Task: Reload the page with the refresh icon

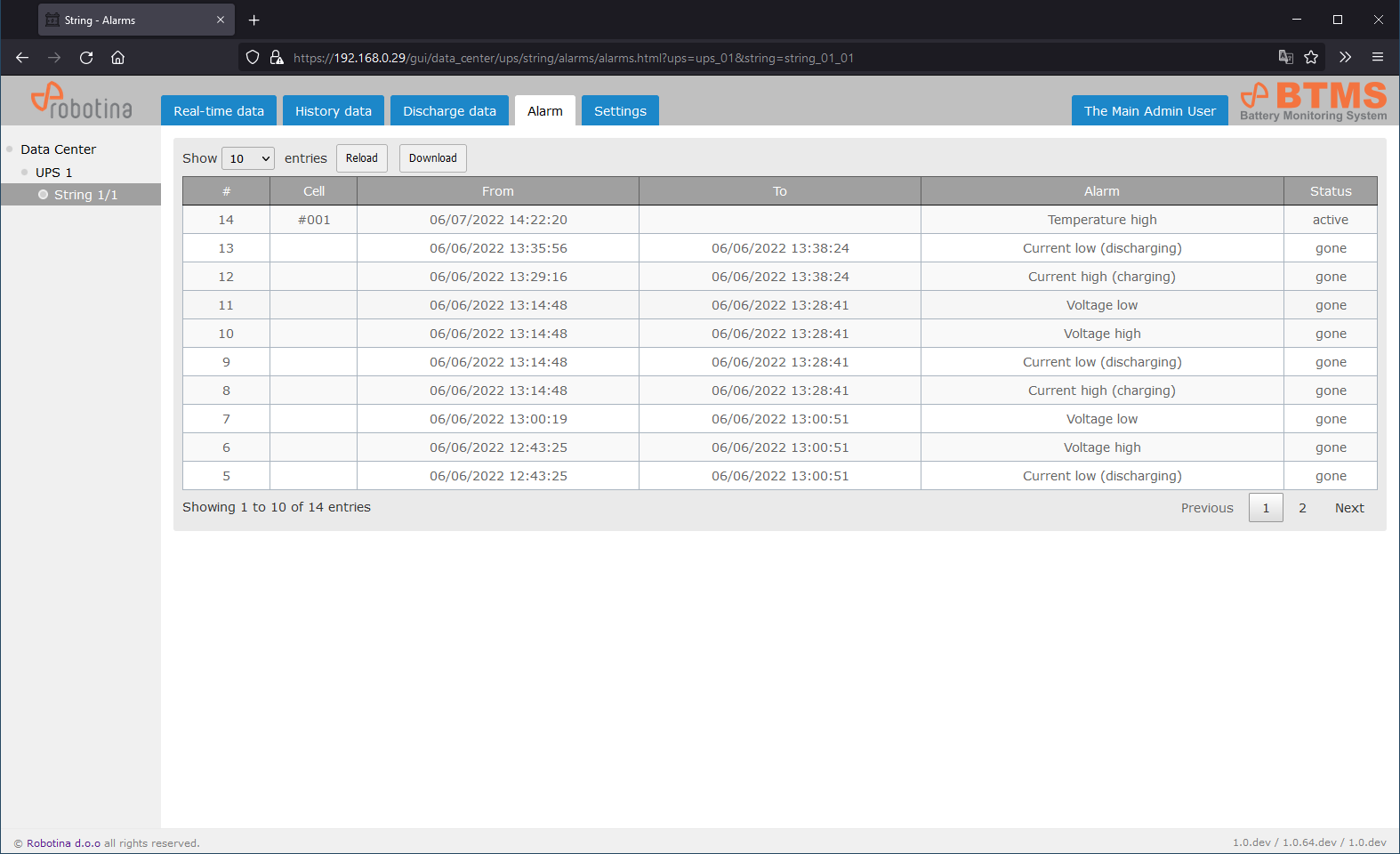Action: point(86,58)
